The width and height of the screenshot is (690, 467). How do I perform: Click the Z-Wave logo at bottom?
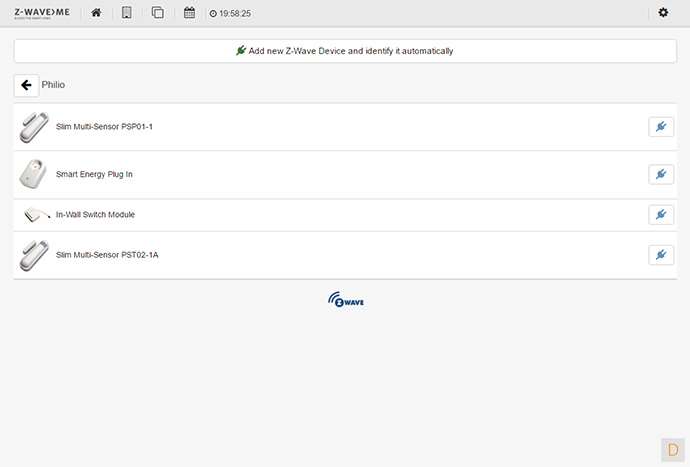coord(346,300)
